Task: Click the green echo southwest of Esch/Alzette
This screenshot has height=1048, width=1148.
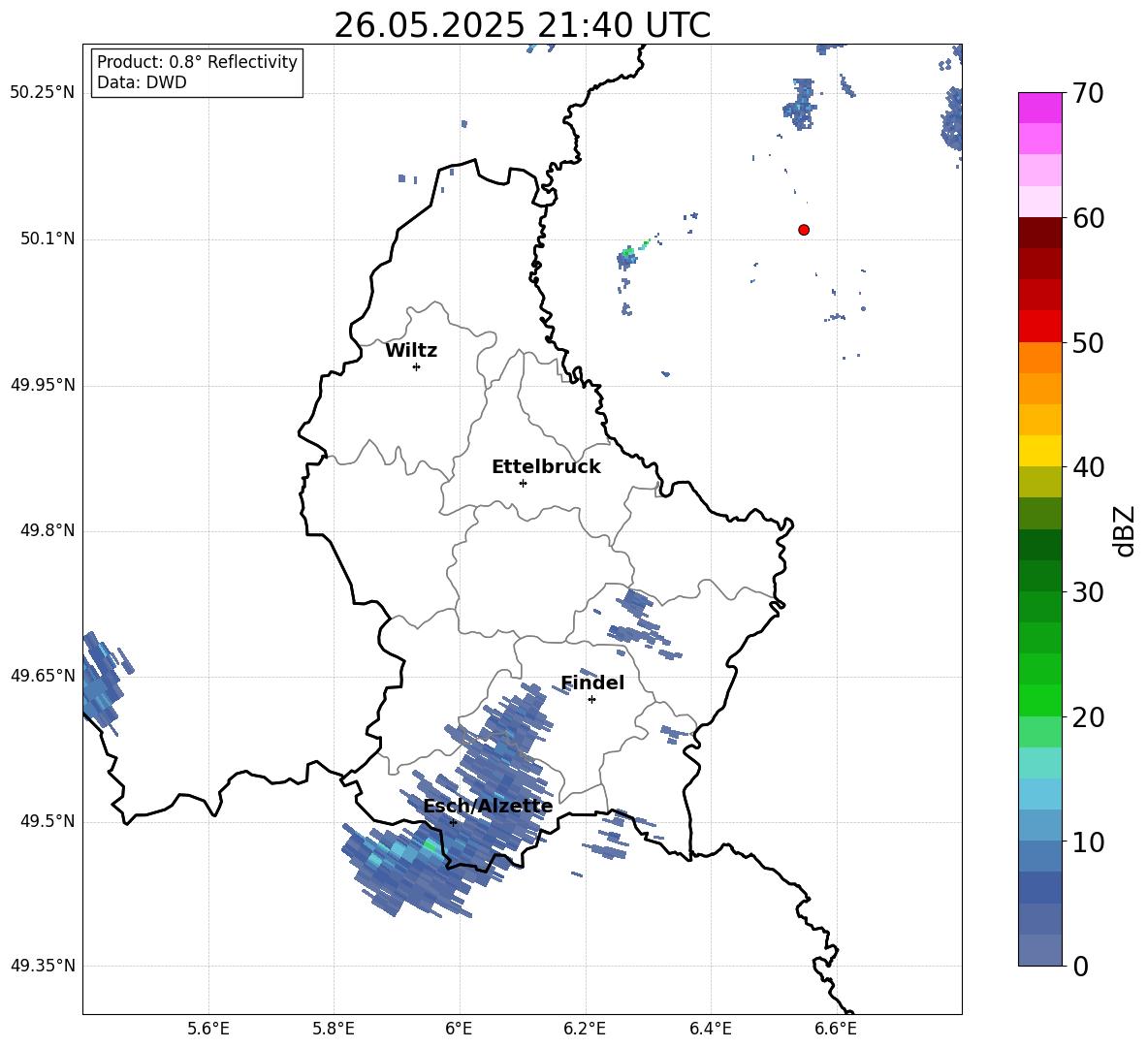Action: point(430,846)
